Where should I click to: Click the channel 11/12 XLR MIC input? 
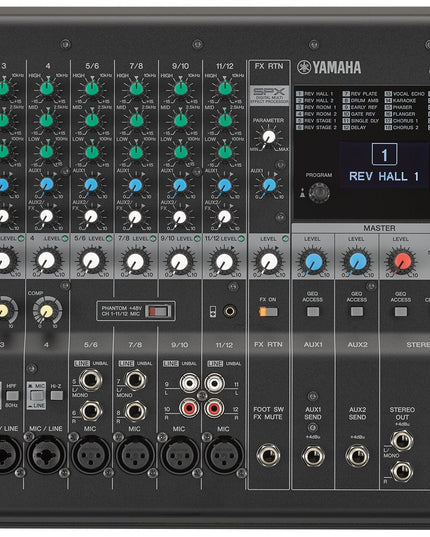click(x=224, y=454)
